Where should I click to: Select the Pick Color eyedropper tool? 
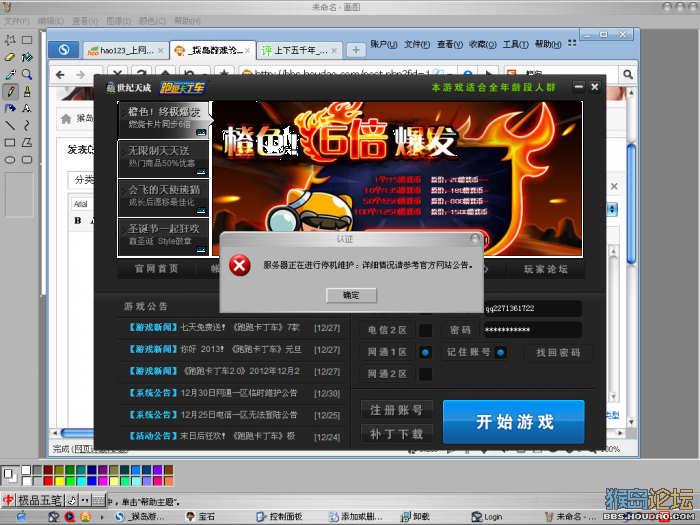click(10, 75)
